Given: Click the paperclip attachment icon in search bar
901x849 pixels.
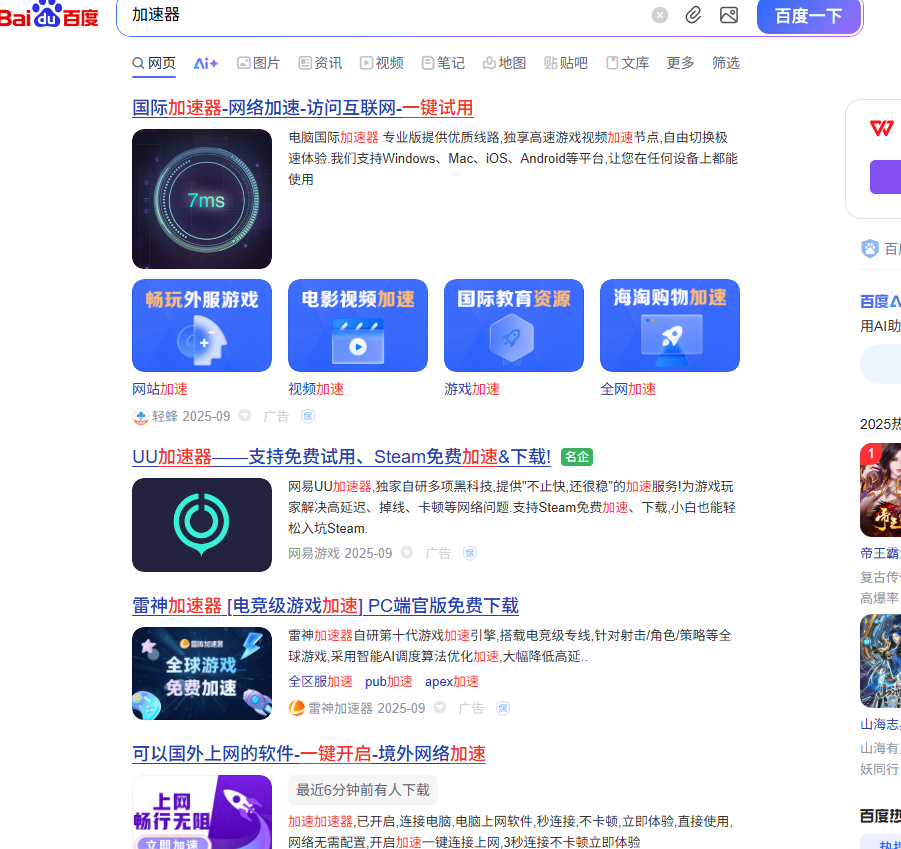Looking at the screenshot, I should (x=694, y=16).
